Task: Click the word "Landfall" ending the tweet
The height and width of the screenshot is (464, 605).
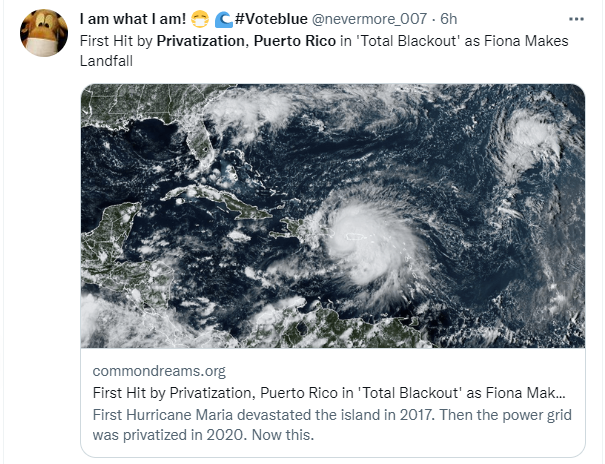Action: (107, 61)
